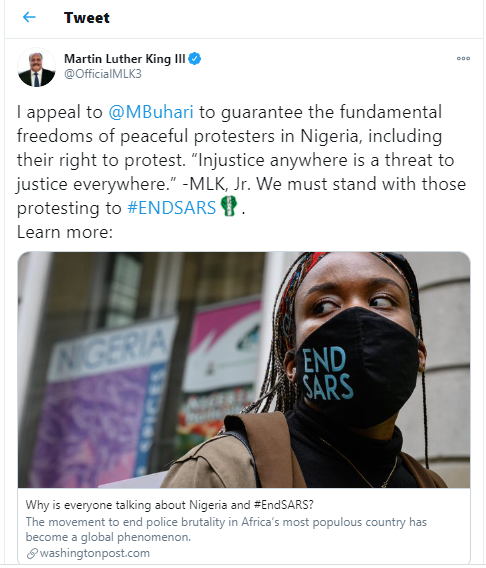
Task: Click the Learn more: text
Action: [x=65, y=232]
